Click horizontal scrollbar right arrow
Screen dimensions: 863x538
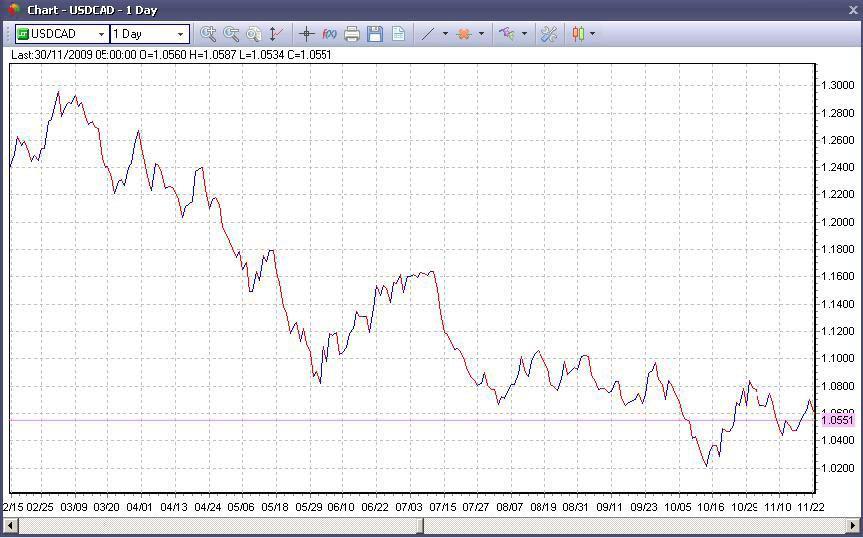[853, 525]
